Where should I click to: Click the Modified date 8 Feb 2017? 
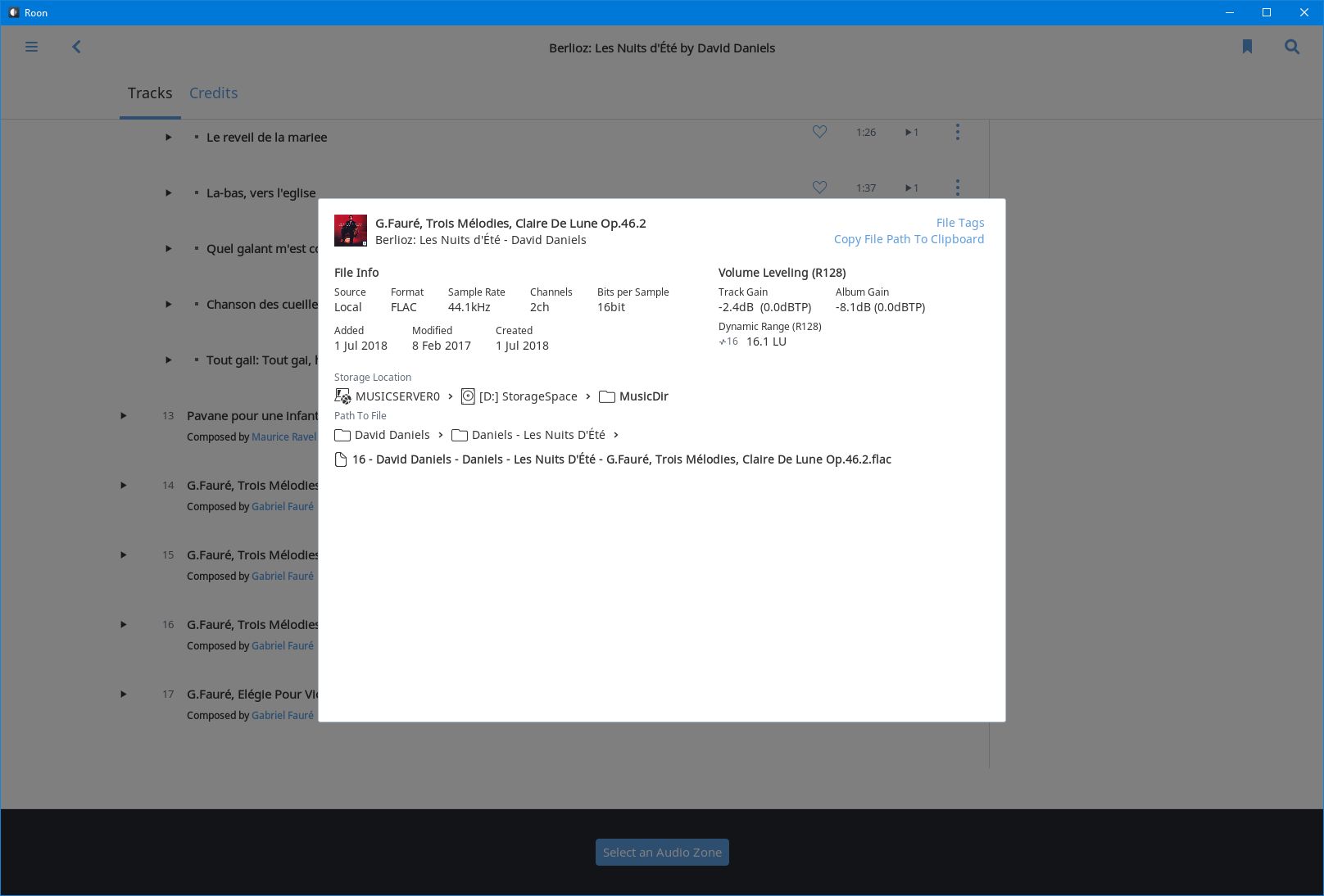(x=442, y=346)
